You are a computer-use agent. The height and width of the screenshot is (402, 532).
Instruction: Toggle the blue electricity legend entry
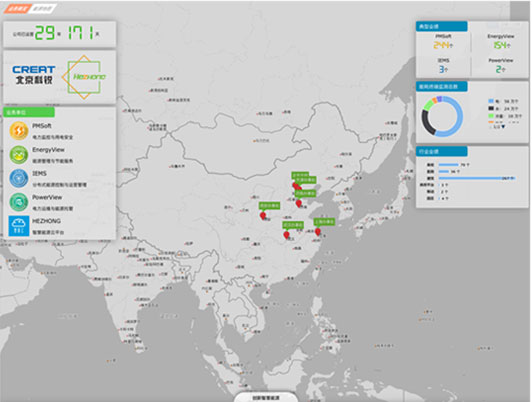(503, 101)
